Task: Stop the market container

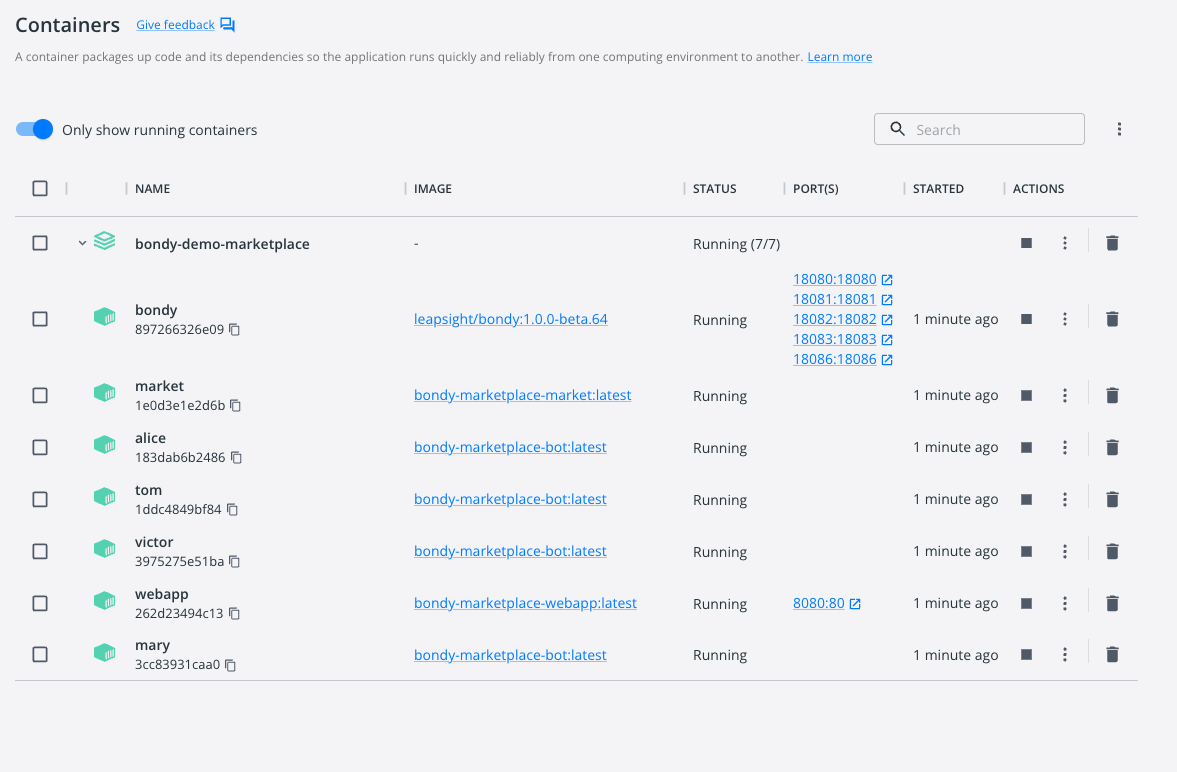Action: [1026, 395]
